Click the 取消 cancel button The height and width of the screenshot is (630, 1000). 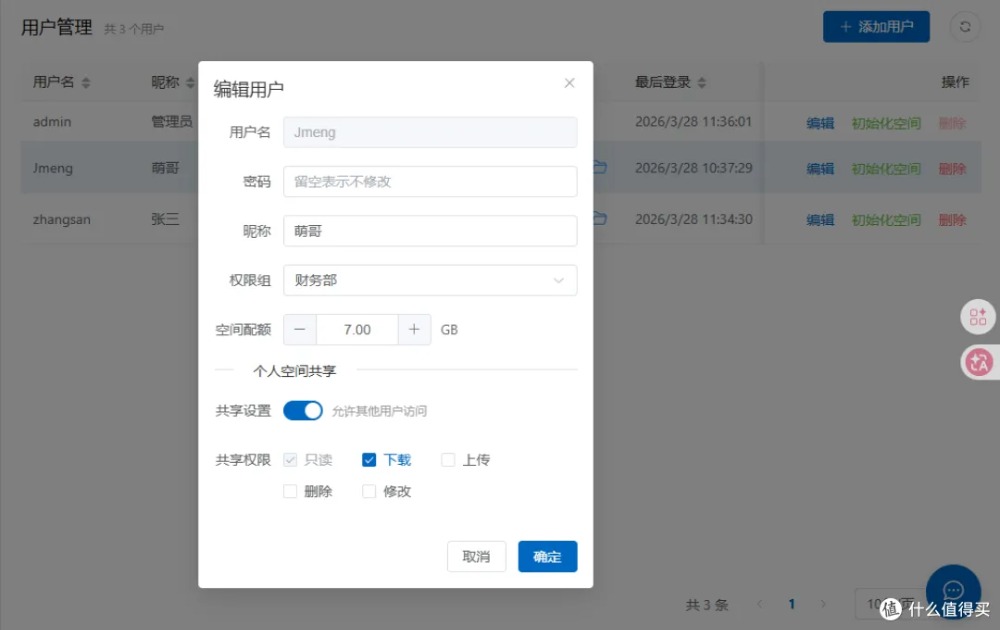click(476, 557)
